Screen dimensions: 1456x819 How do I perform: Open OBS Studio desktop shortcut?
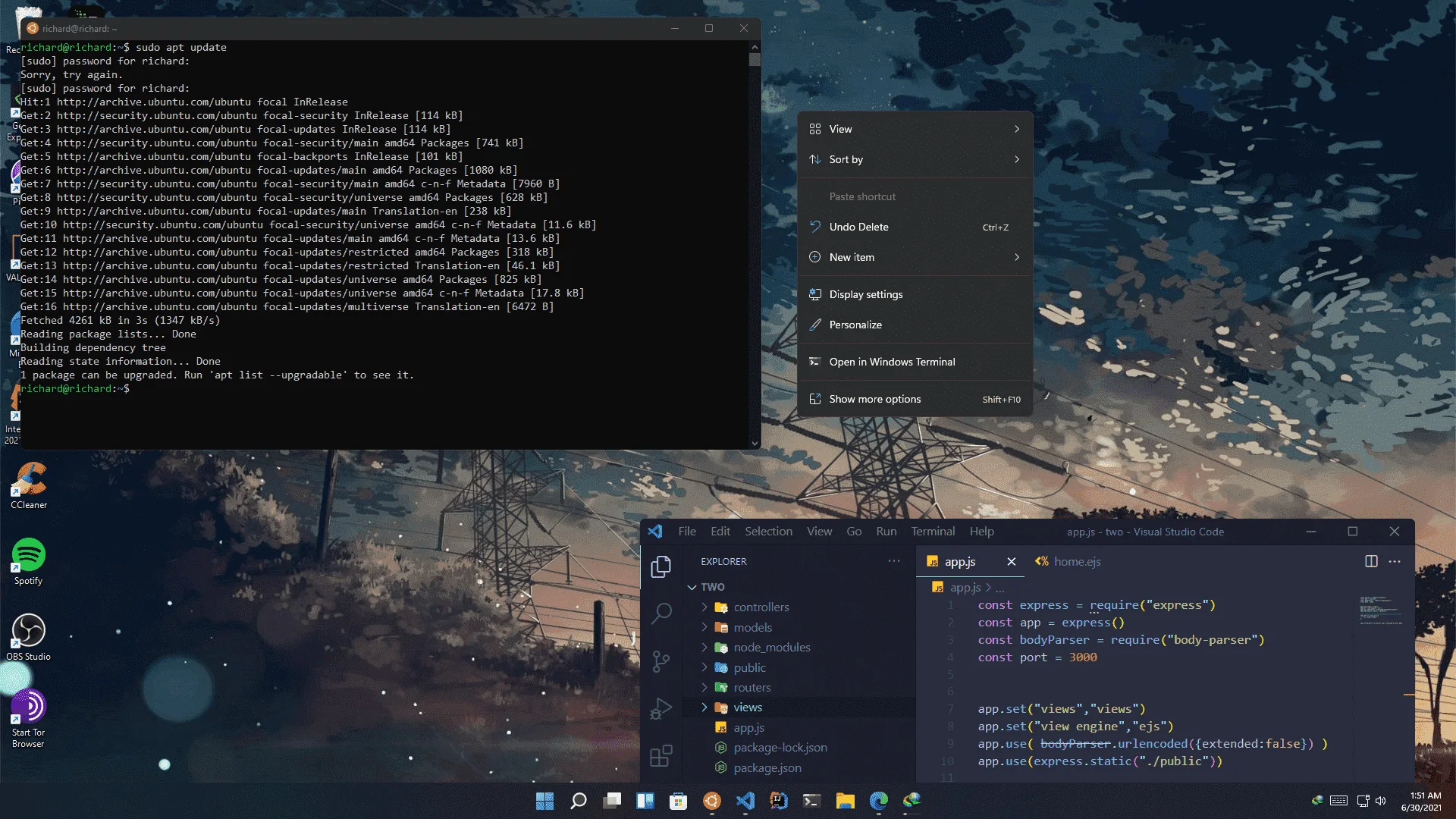pos(29,637)
